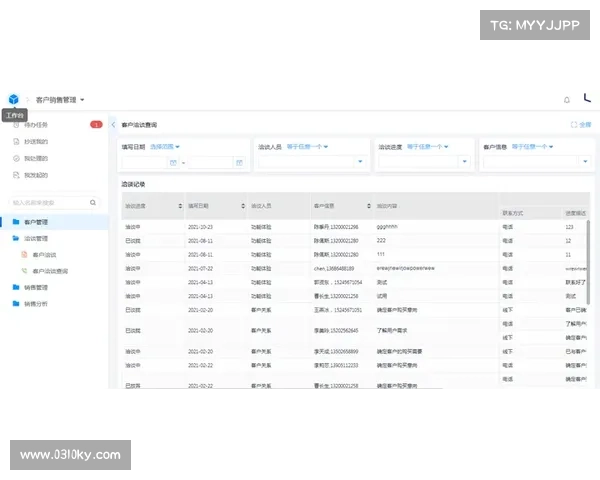600x480 pixels.
Task: Open the start date calendar icon
Action: (173, 162)
